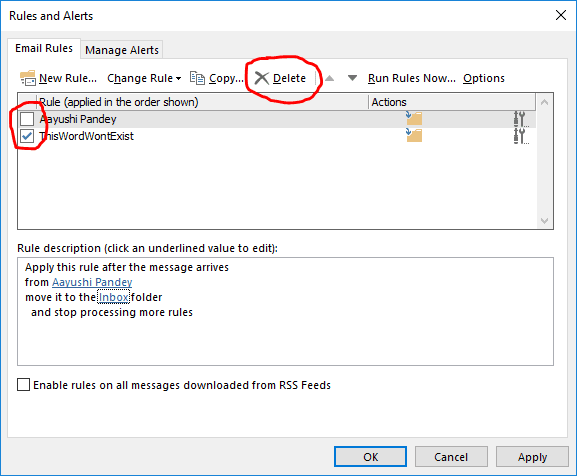Screen dimensions: 577x476
Task: Click the Actions column header
Action: 452,102
